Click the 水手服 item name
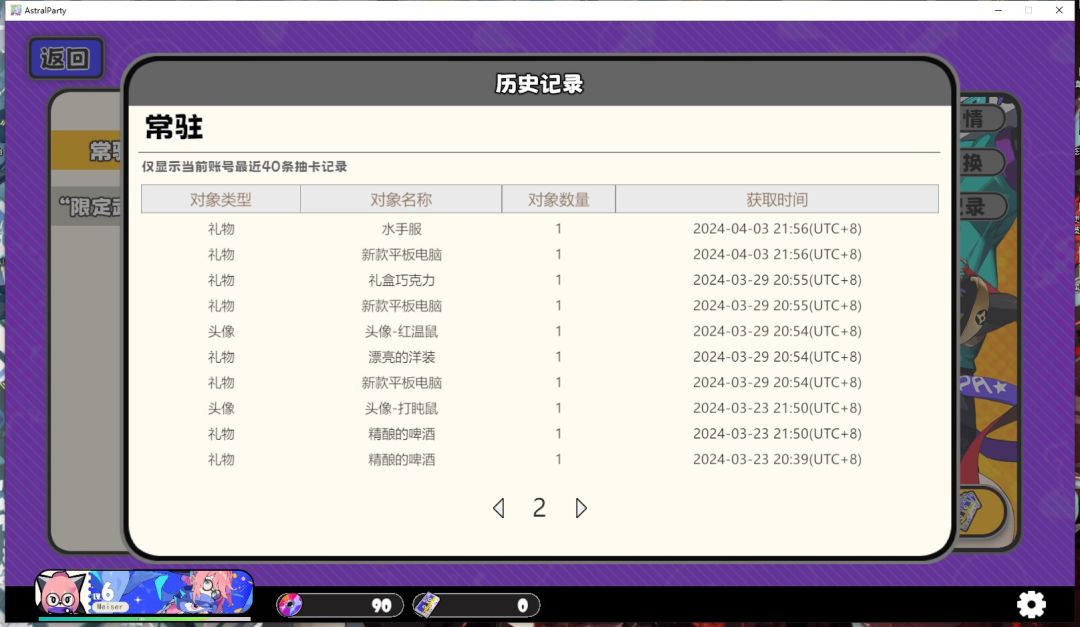Image resolution: width=1080 pixels, height=627 pixels. [x=402, y=229]
